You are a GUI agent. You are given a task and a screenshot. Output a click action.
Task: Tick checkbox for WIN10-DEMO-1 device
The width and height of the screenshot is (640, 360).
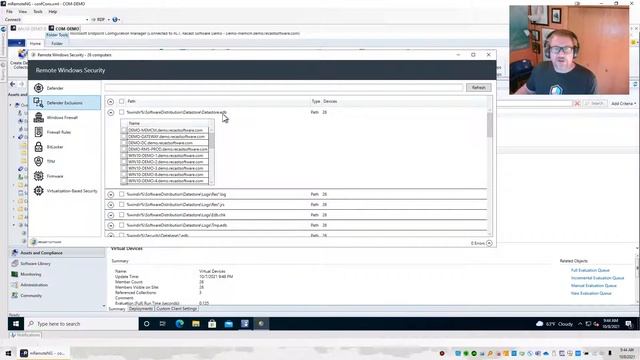coord(124,156)
